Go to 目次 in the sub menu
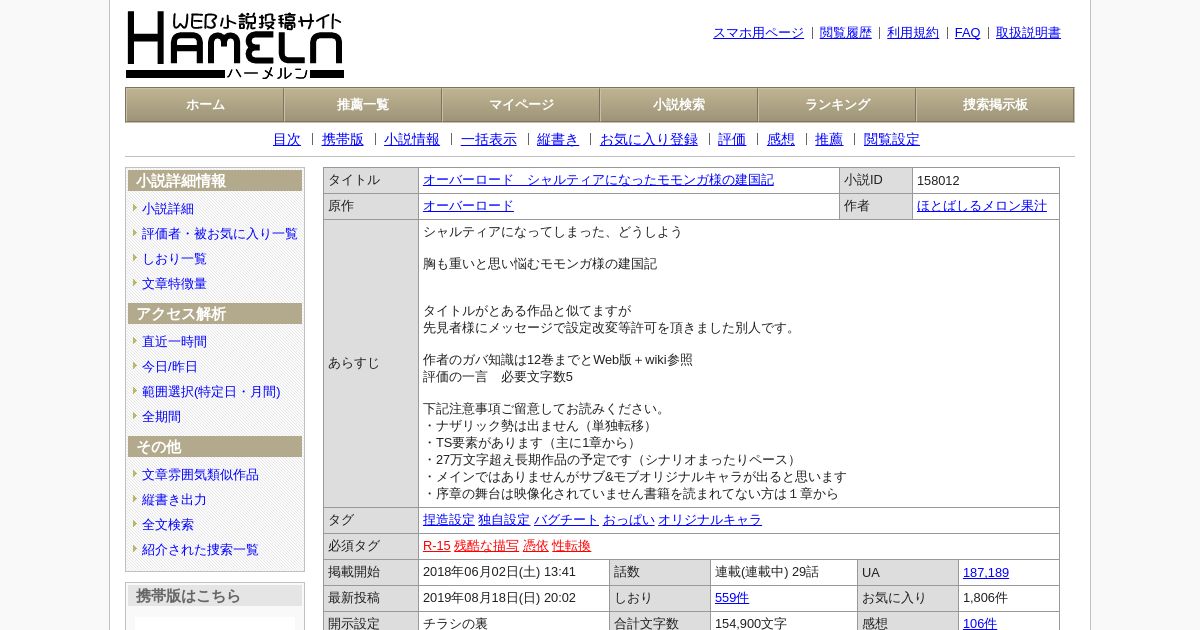This screenshot has width=1200, height=630. [x=287, y=140]
